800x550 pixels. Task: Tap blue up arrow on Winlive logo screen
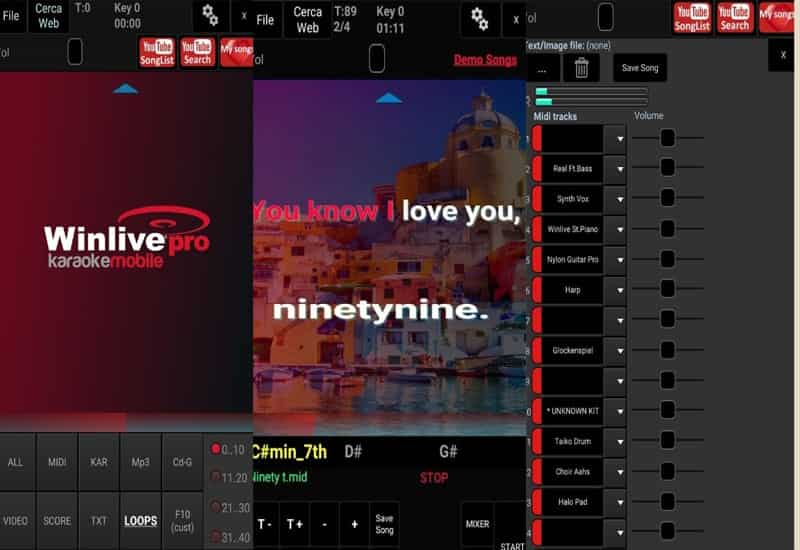coord(126,89)
